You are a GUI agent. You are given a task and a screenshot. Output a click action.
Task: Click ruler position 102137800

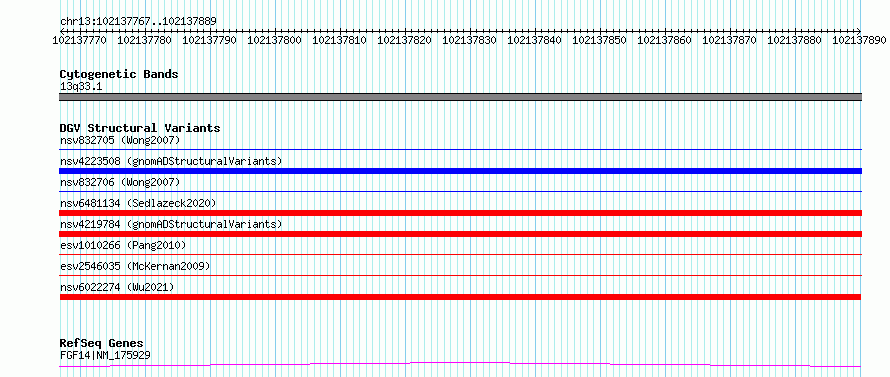[x=275, y=40]
